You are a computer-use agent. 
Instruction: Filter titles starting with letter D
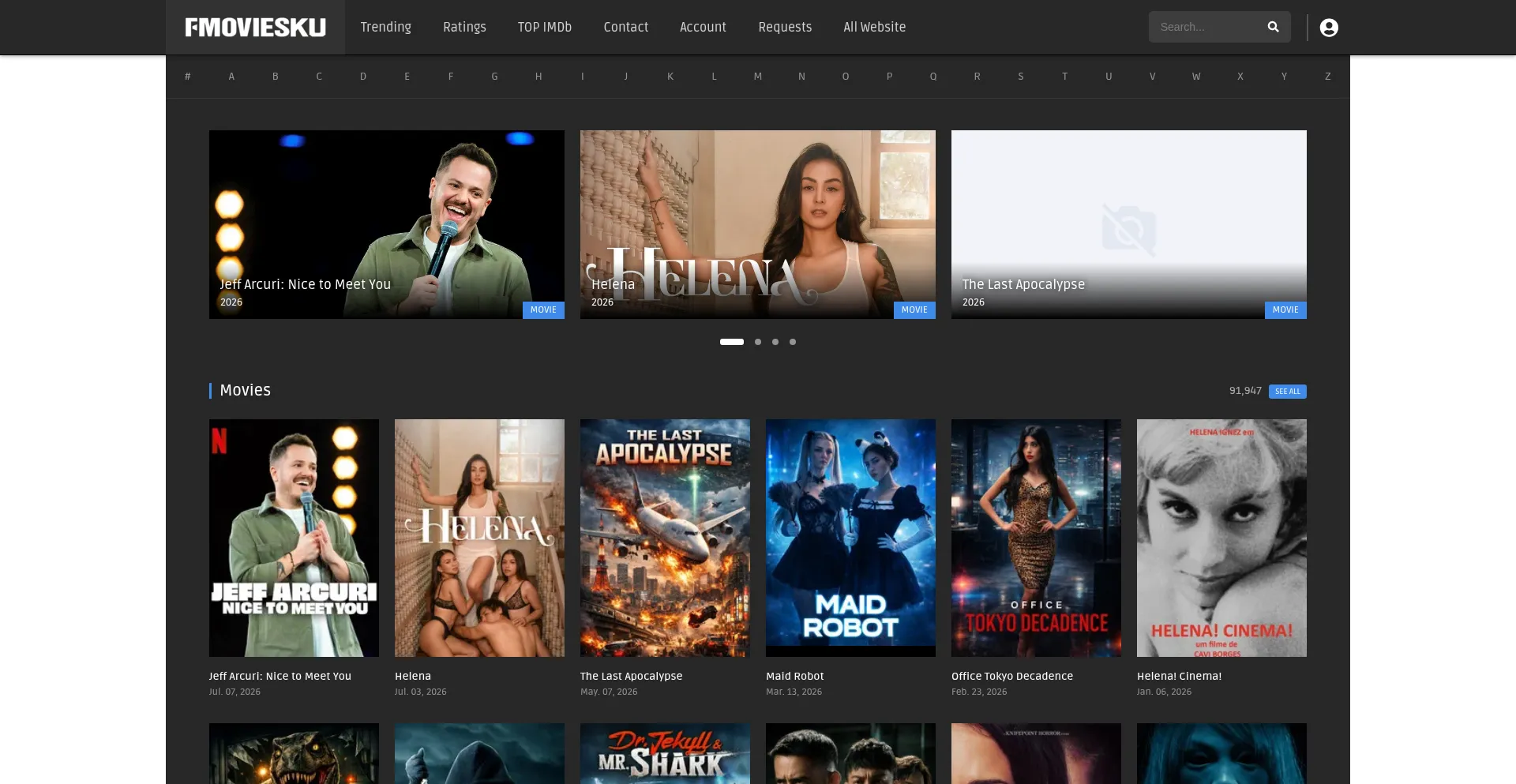[363, 77]
